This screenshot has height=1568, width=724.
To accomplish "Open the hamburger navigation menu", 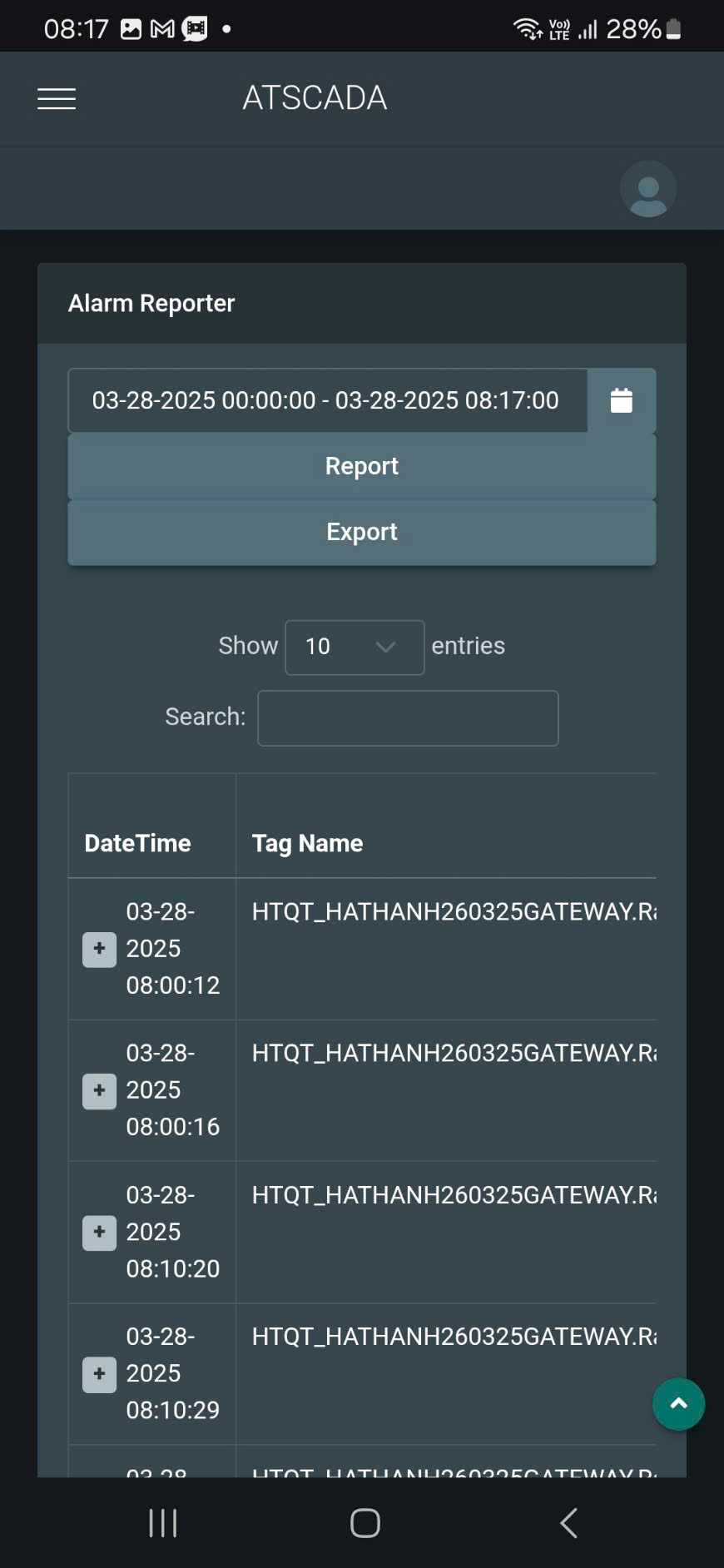I will (x=57, y=98).
